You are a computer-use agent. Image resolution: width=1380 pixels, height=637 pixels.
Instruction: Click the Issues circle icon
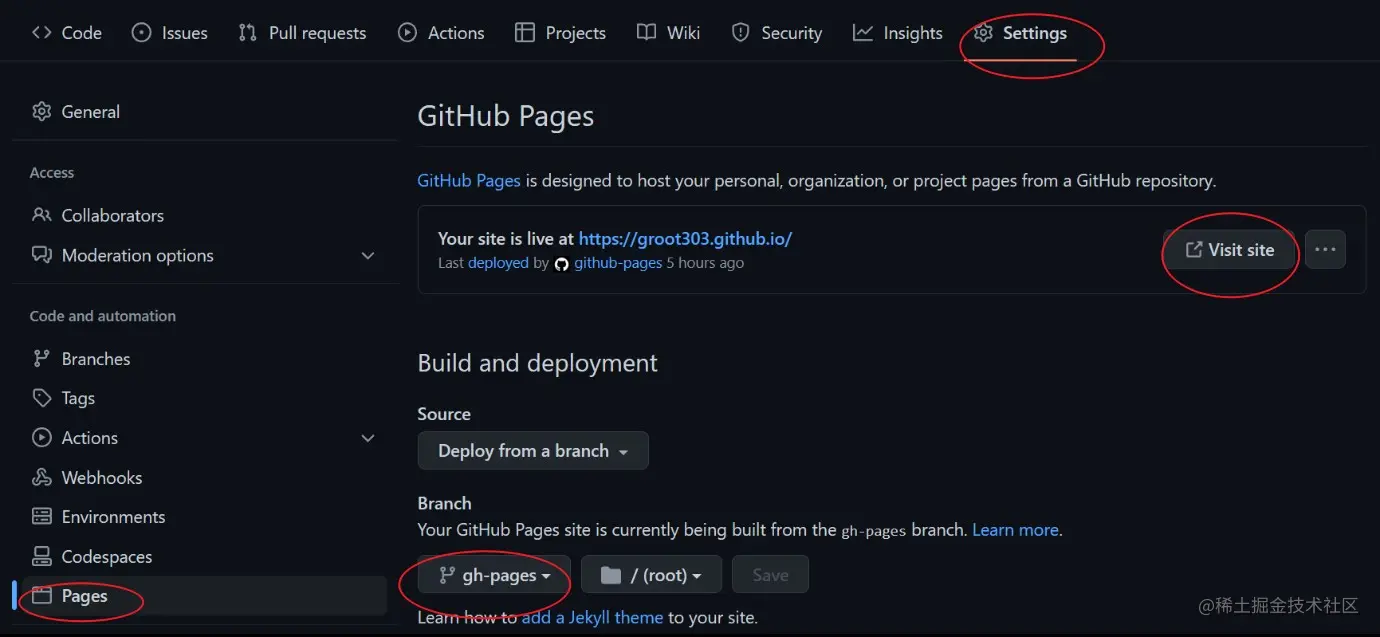click(142, 33)
